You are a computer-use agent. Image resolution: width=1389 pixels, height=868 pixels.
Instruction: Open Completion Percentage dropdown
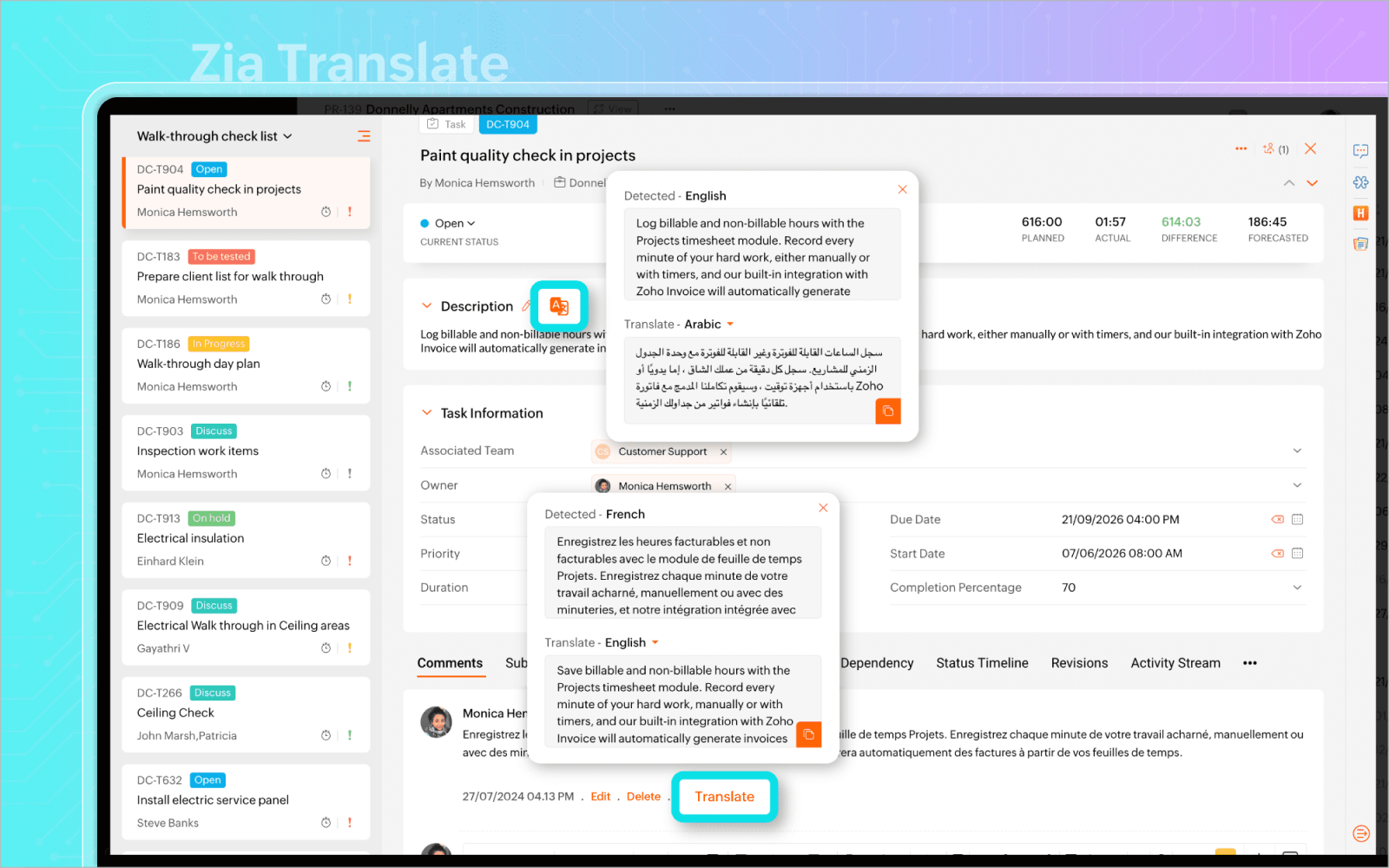point(1297,588)
